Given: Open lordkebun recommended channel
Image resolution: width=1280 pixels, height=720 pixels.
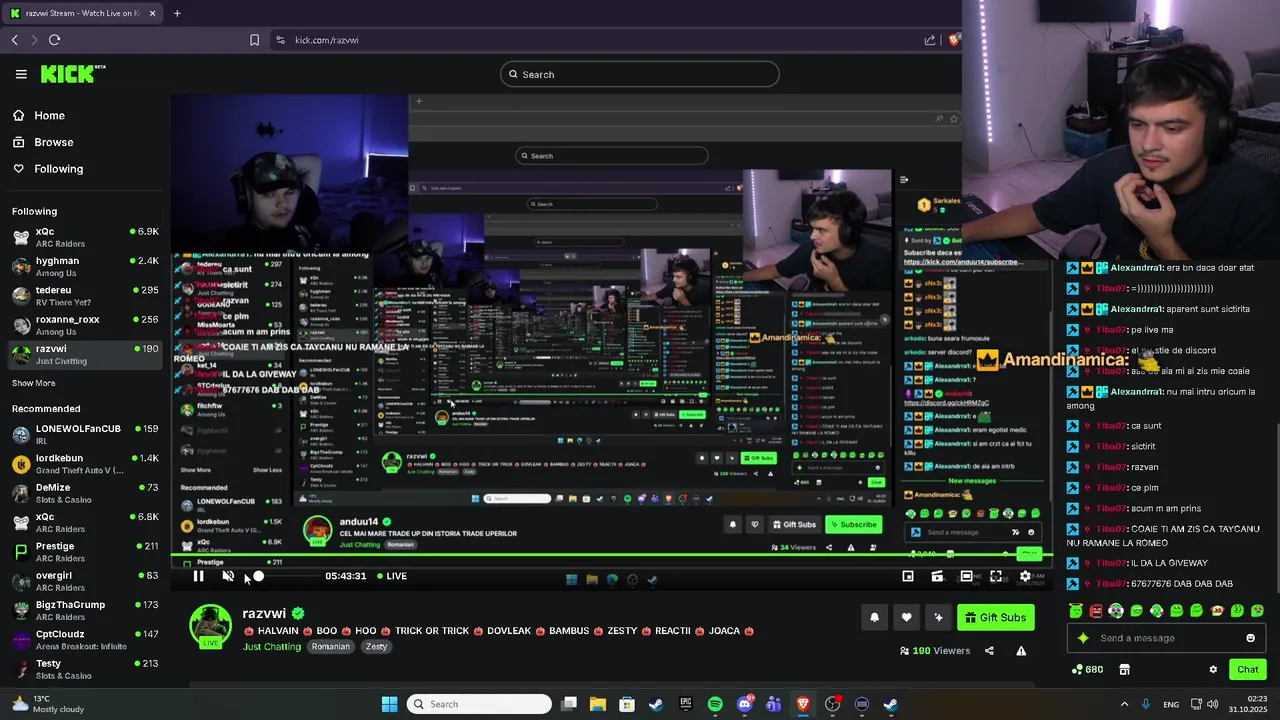Looking at the screenshot, I should (85, 464).
